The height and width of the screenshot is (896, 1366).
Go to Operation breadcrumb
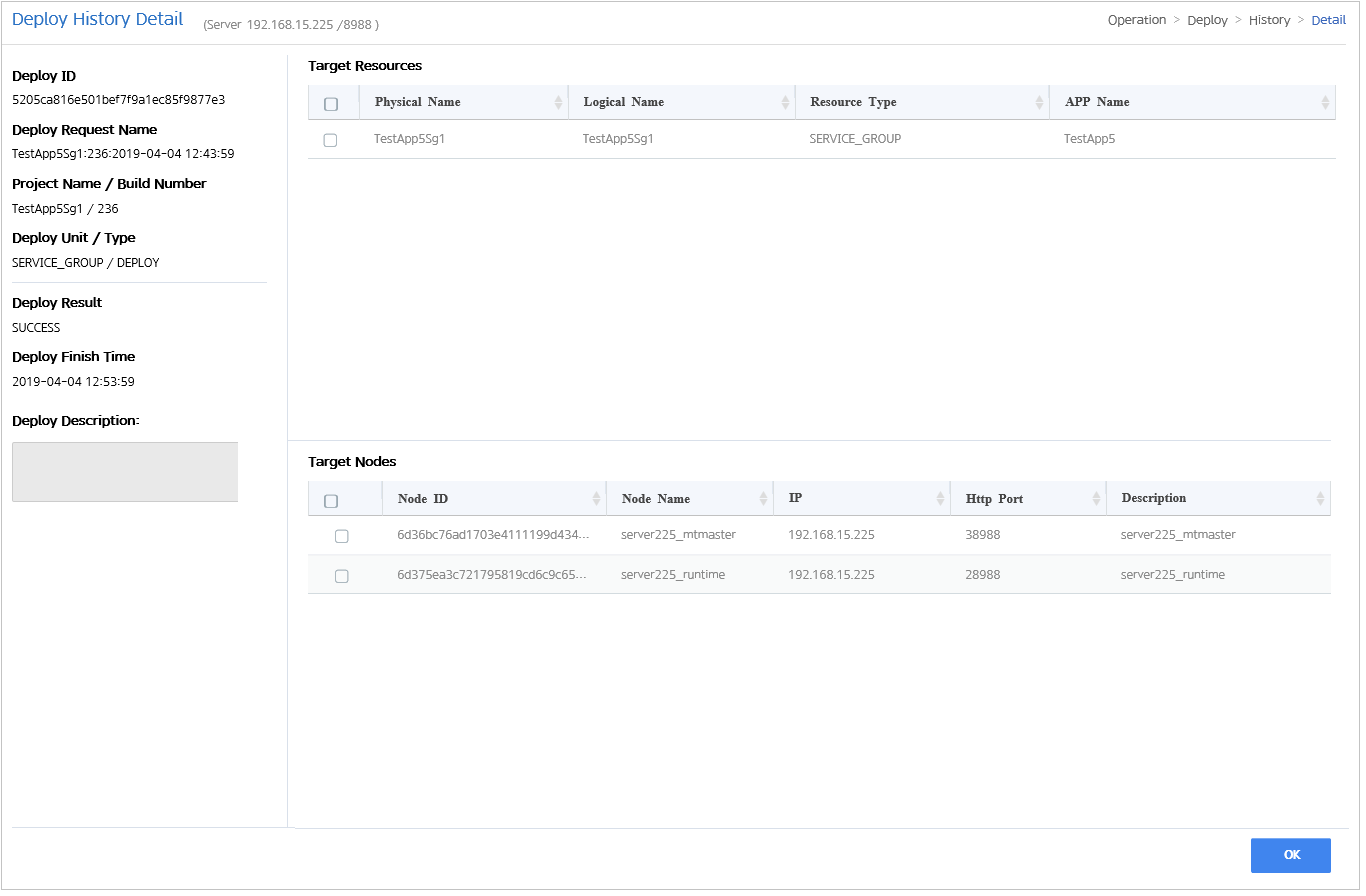1137,20
